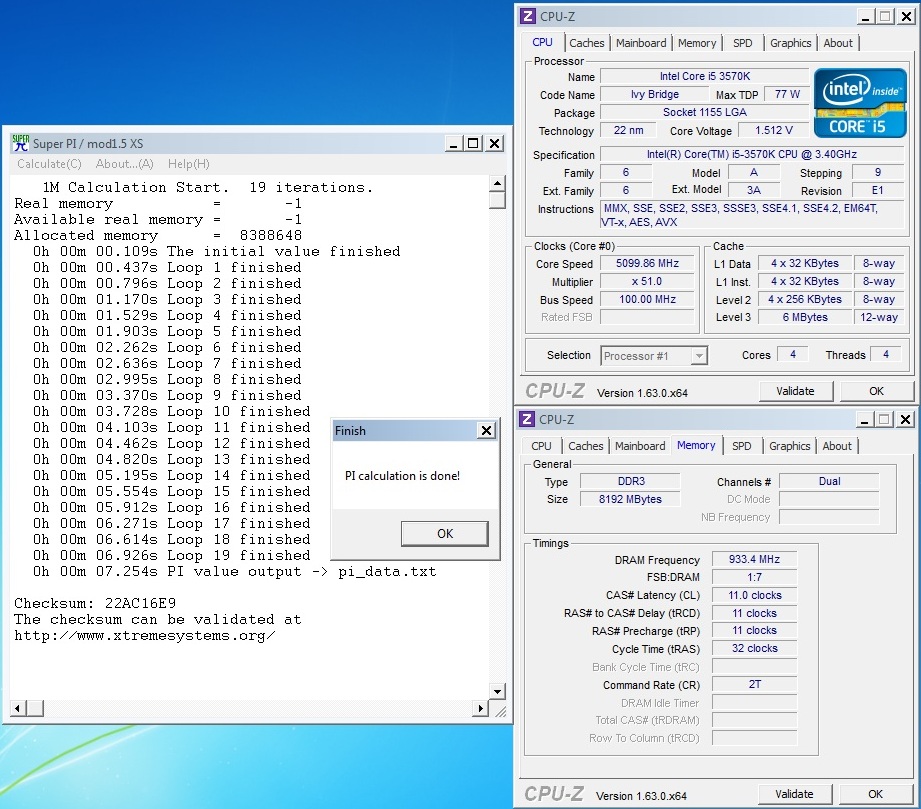The image size is (921, 809).
Task: Switch to Mainboard tab in top CPU-Z window
Action: click(641, 43)
